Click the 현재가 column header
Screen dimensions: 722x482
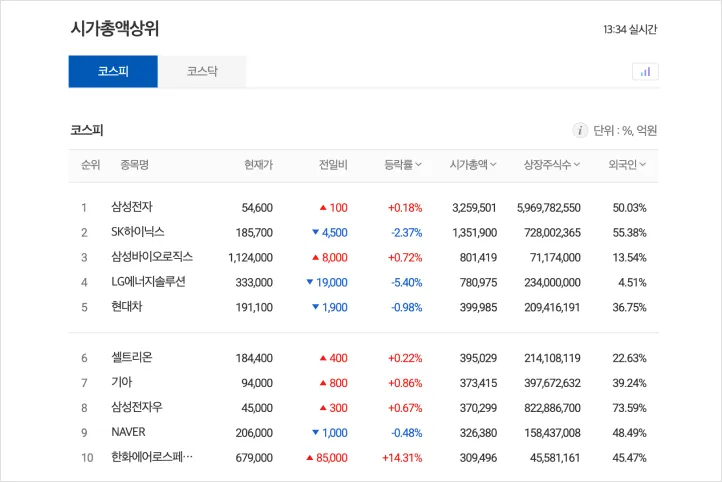tap(258, 165)
